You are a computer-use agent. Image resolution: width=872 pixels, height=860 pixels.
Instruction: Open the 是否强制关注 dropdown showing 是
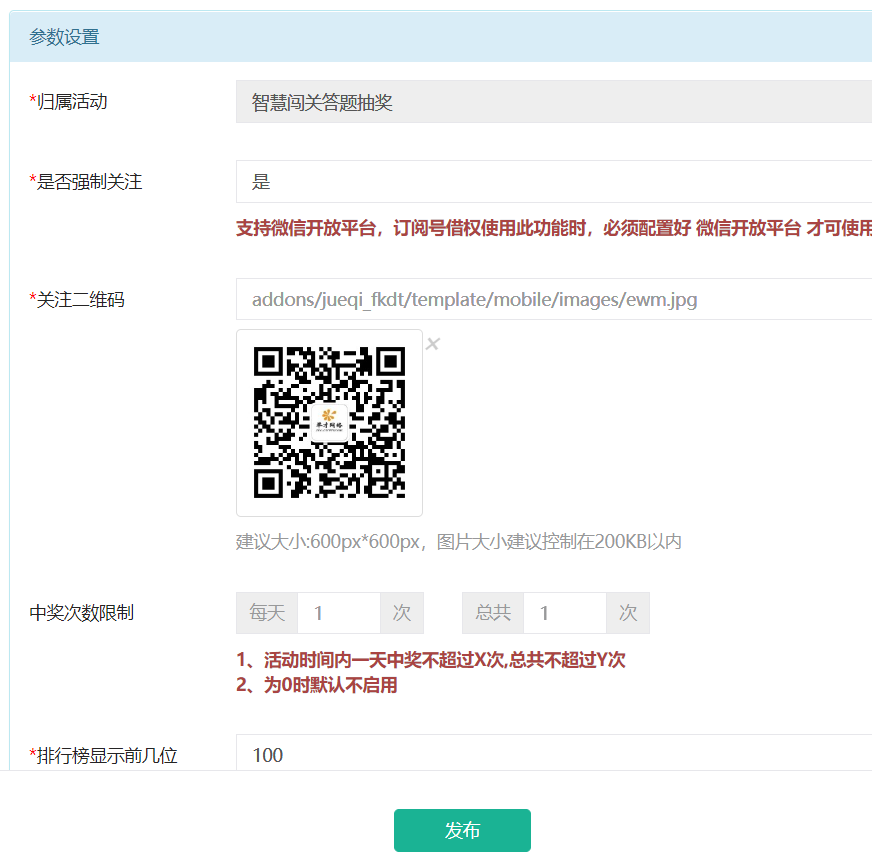tap(554, 181)
